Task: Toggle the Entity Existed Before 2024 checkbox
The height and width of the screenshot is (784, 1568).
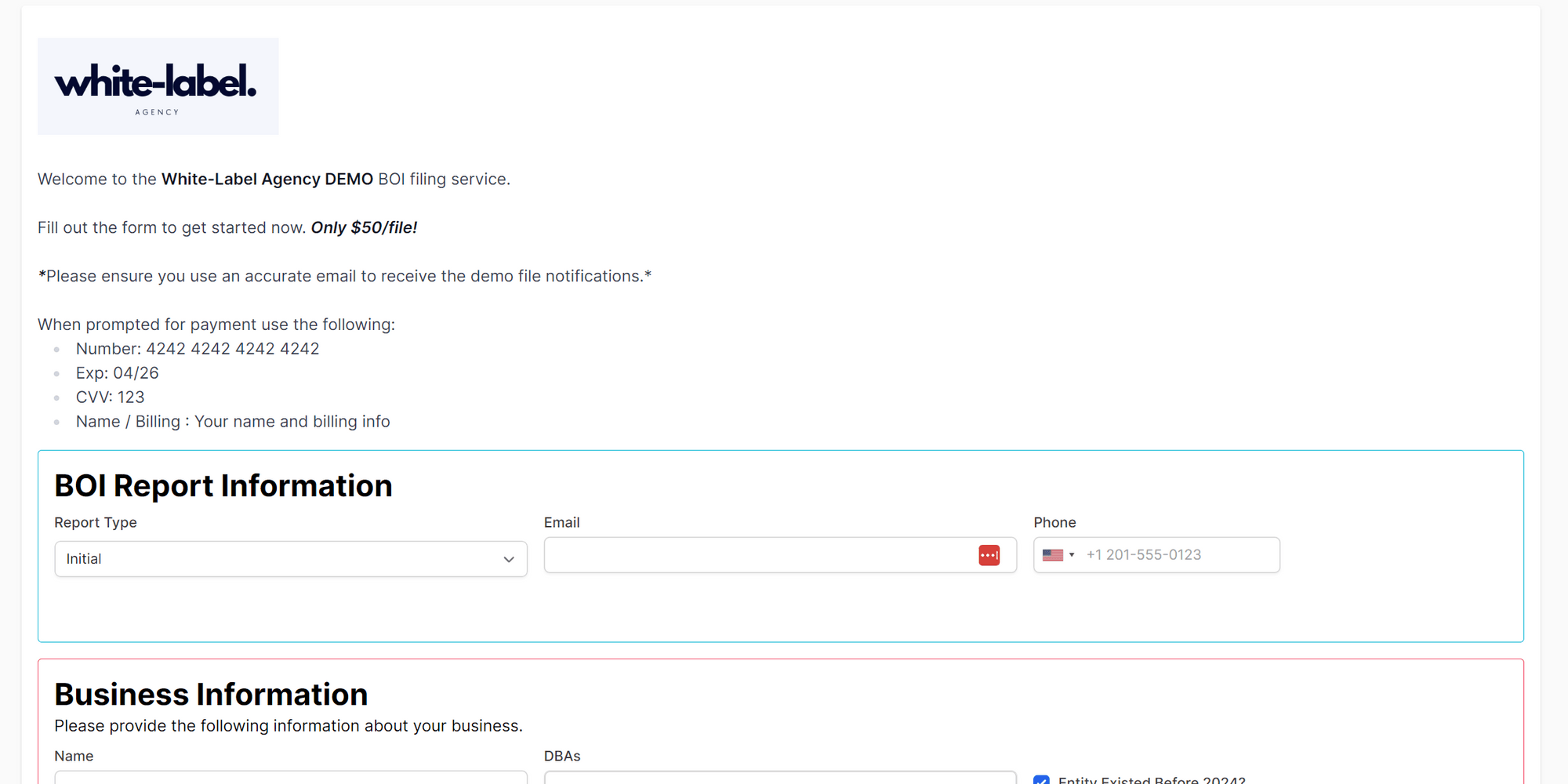Action: coord(1041,780)
